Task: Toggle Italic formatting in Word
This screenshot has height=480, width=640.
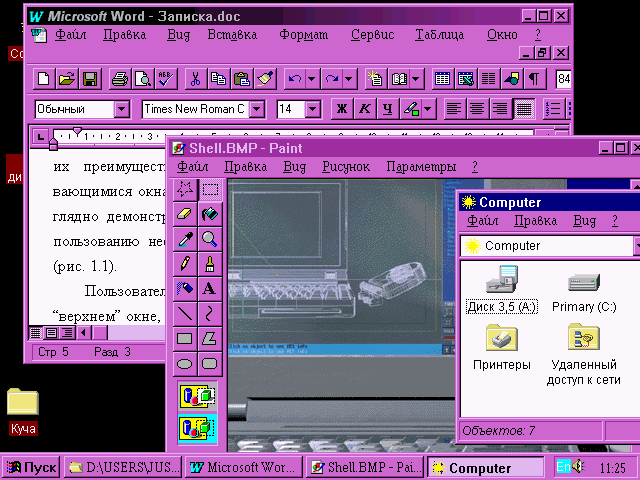Action: 365,109
